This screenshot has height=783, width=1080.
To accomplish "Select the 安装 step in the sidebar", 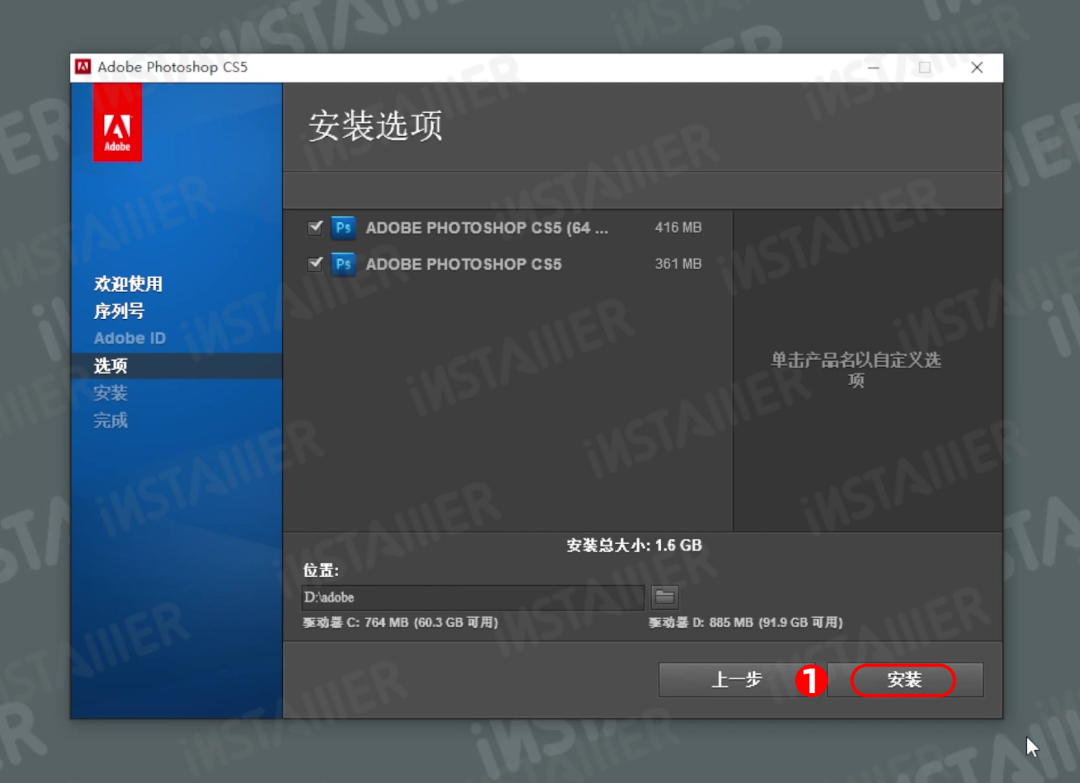I will [x=111, y=393].
